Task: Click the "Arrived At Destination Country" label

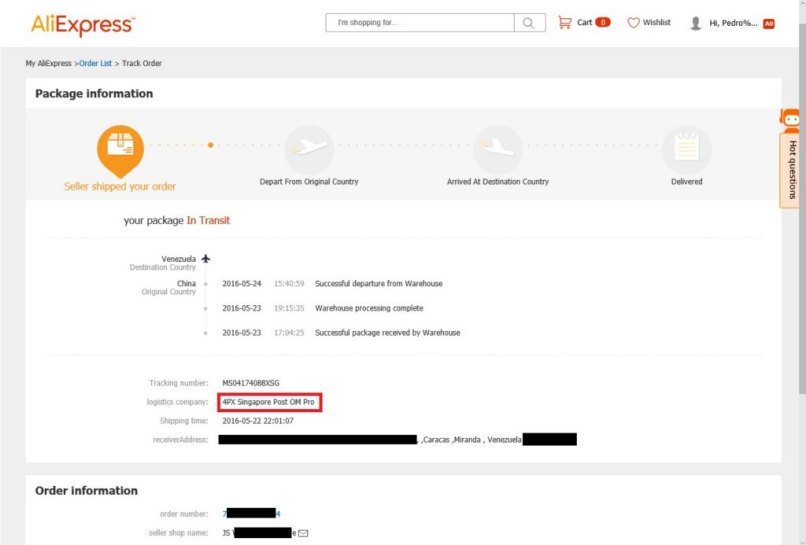Action: coord(498,181)
